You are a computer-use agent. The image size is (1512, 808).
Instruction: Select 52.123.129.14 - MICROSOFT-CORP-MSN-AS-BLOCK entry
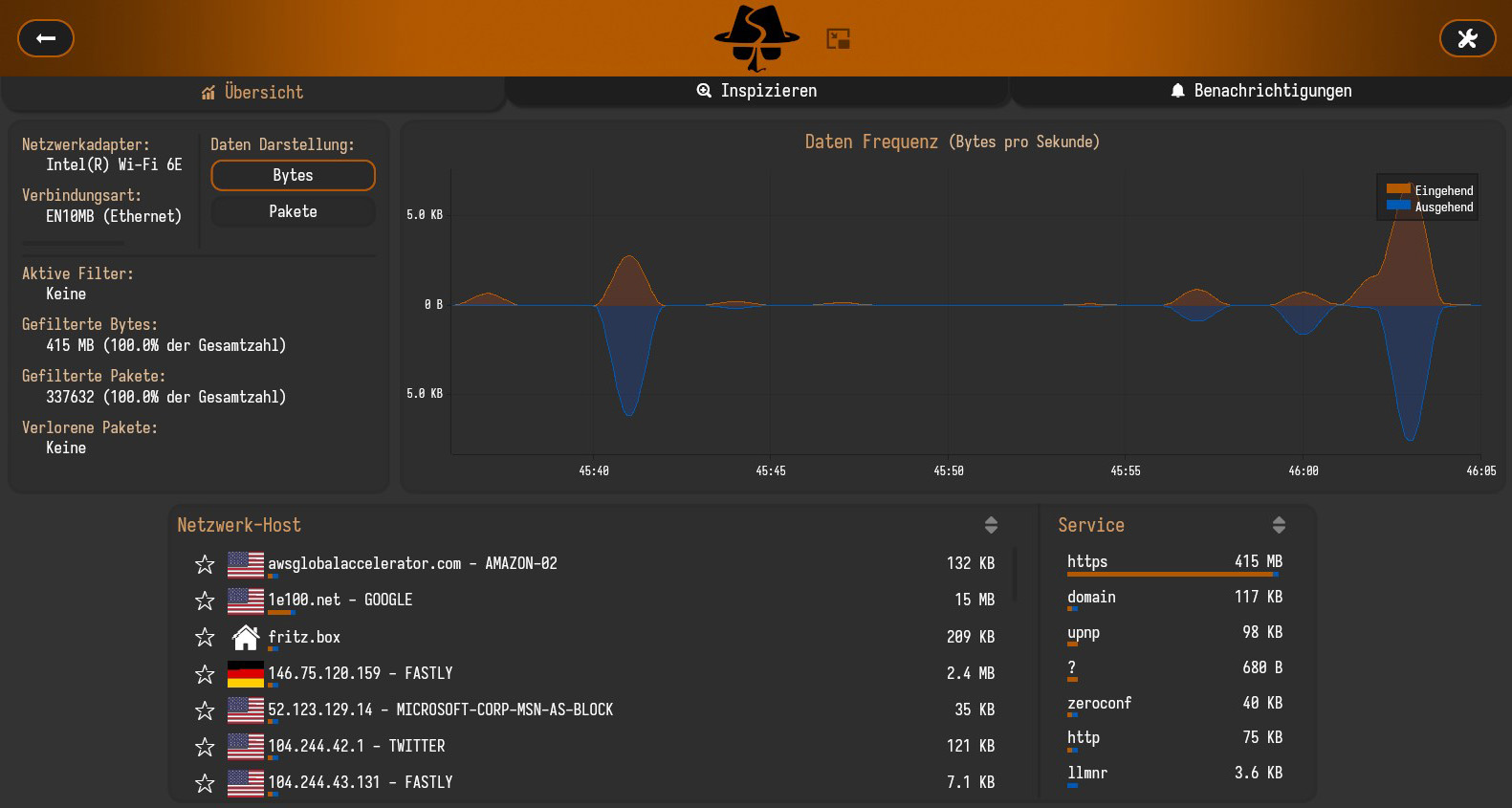coord(593,710)
